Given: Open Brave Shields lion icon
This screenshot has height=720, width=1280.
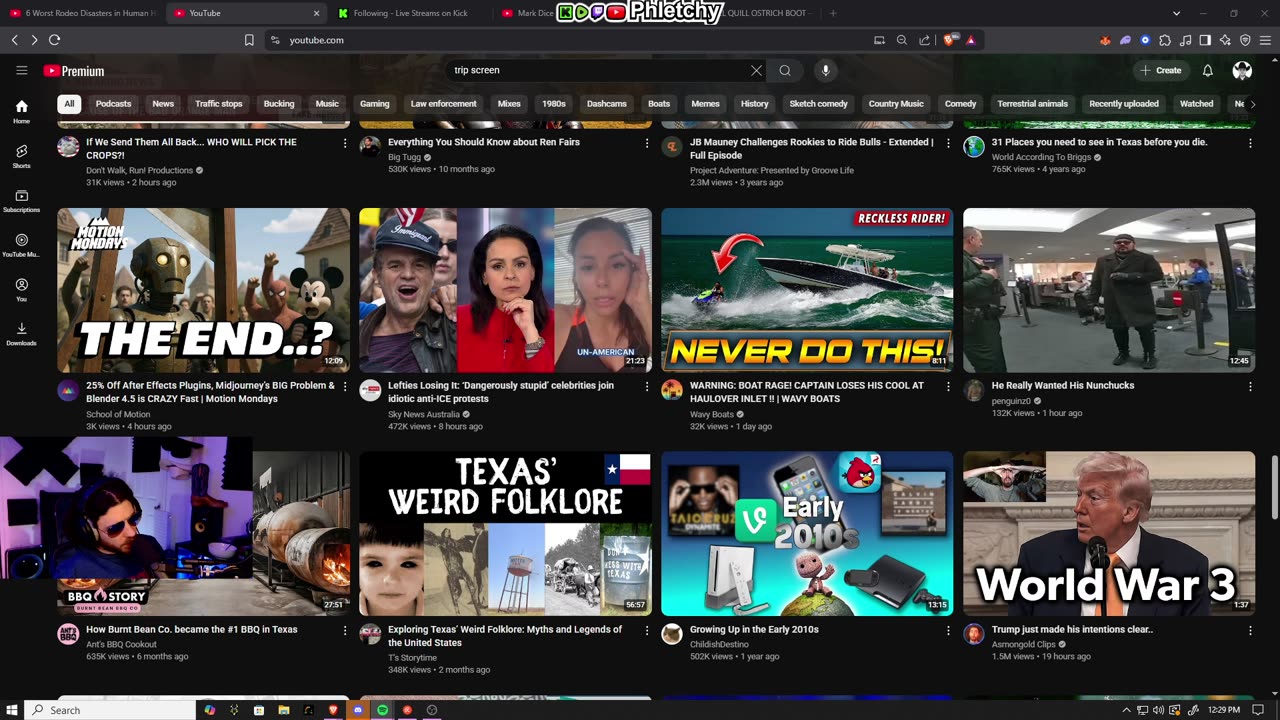Looking at the screenshot, I should pyautogui.click(x=949, y=40).
